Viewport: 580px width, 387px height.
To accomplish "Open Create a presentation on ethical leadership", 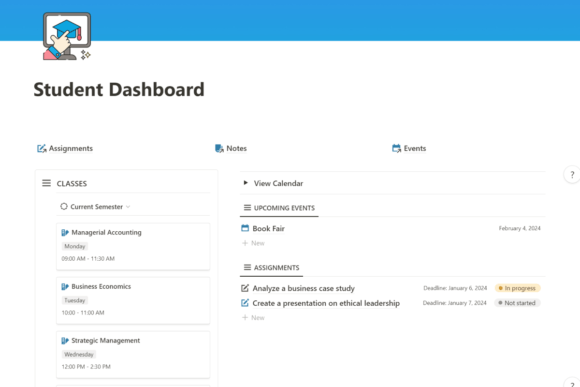I will 326,303.
